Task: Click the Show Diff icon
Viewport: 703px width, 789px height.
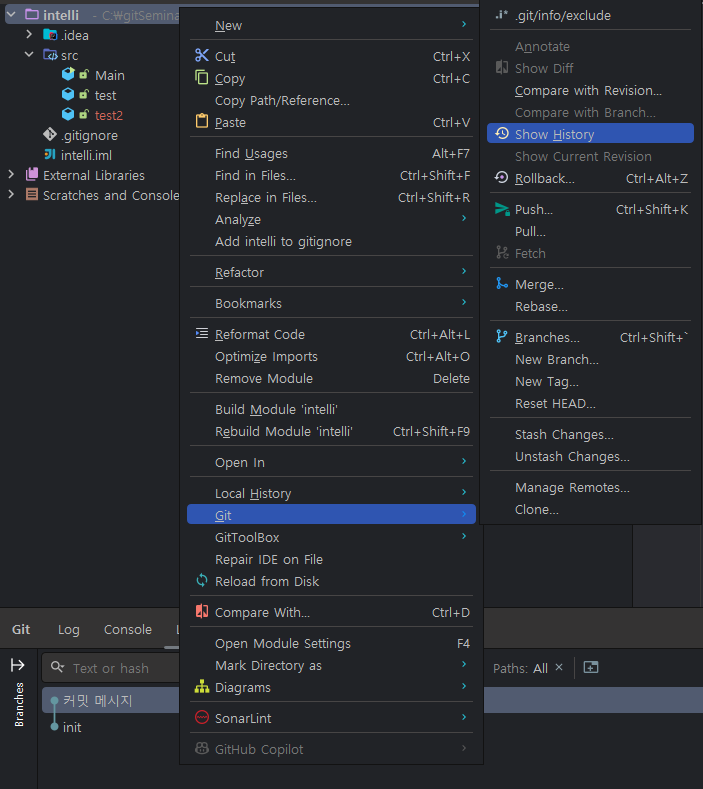Action: click(502, 67)
